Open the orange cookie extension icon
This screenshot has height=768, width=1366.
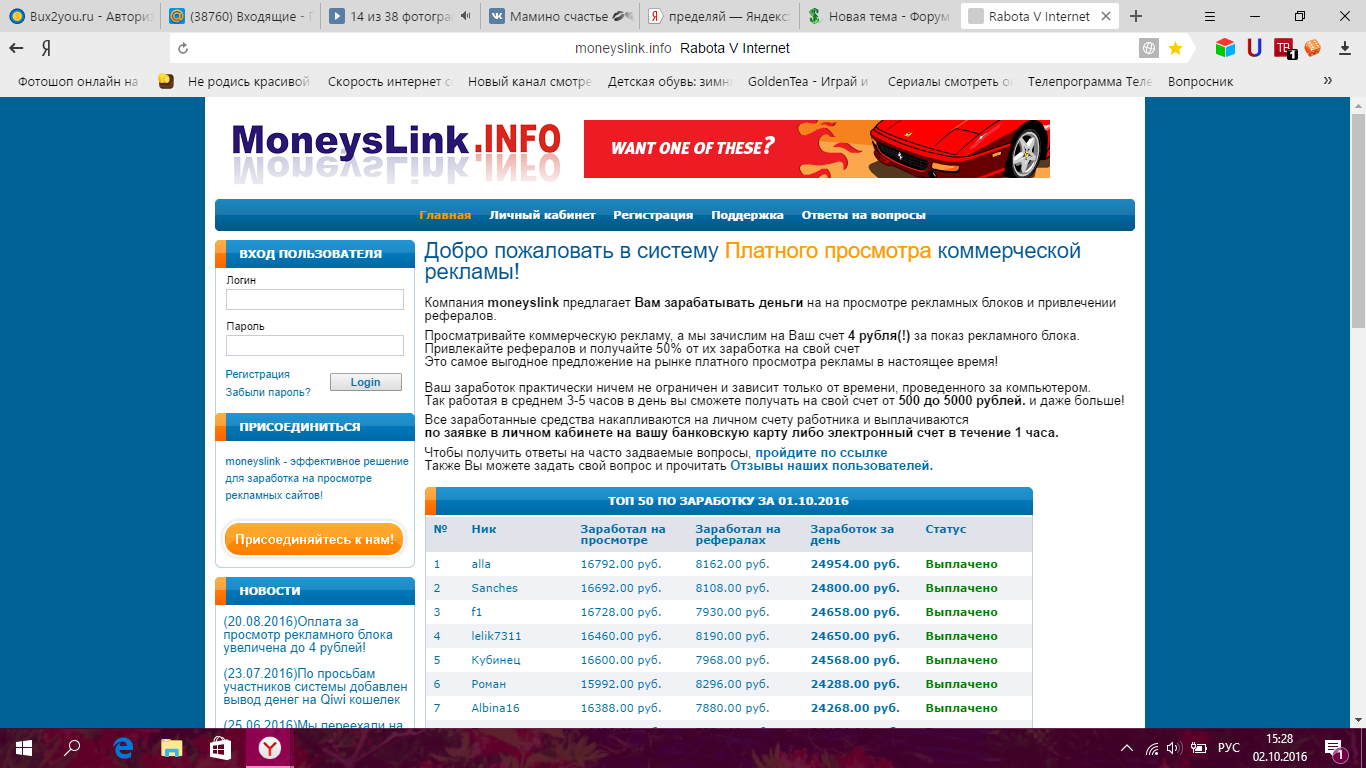[x=1312, y=48]
